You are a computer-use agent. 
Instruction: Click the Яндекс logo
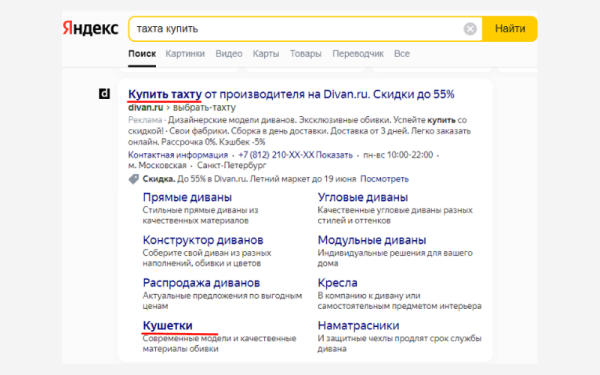(x=91, y=28)
